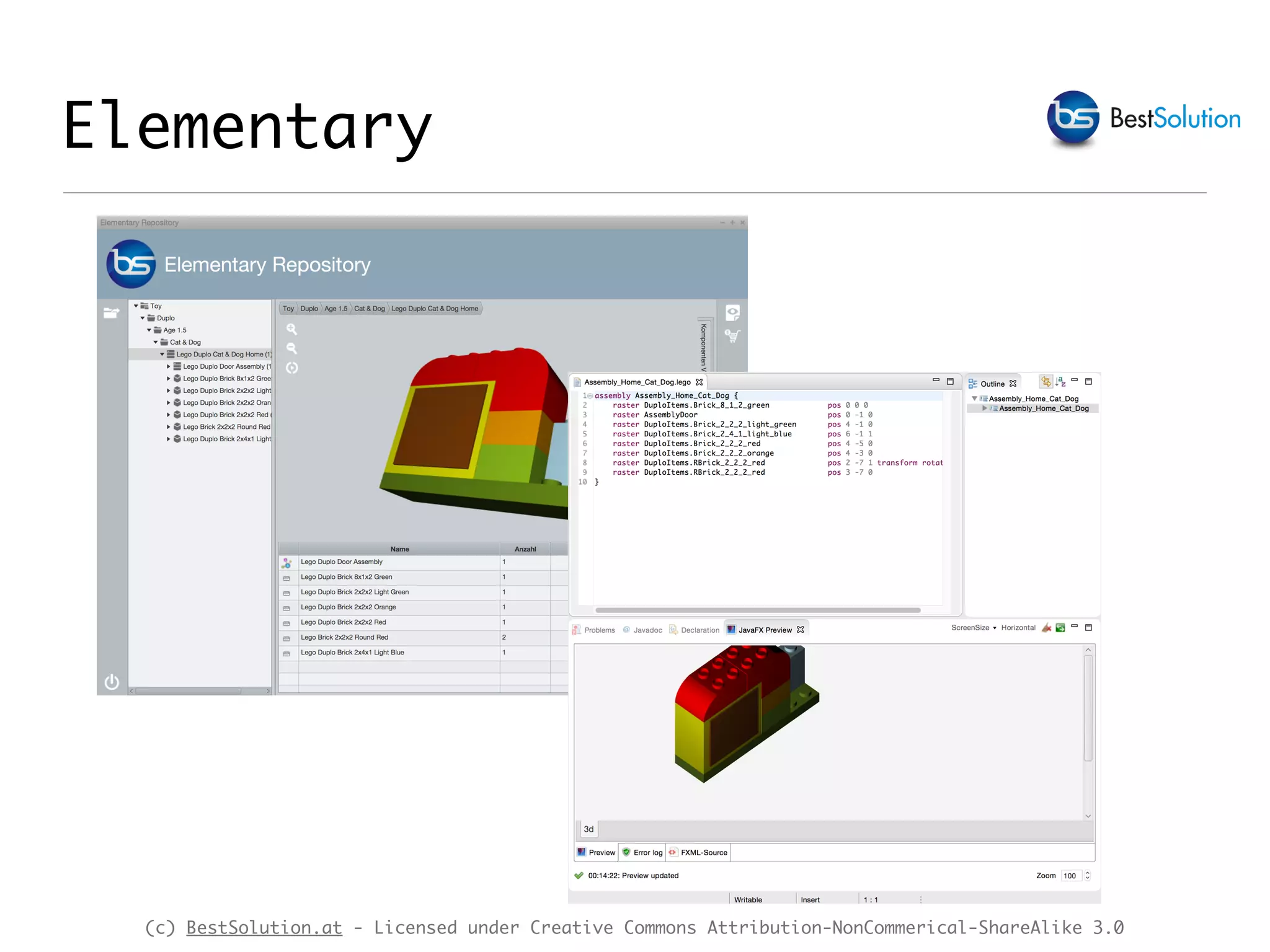The width and height of the screenshot is (1270, 952).
Task: Select Lego Duplo Brick 2x2x2 Orange row
Action: coord(348,607)
